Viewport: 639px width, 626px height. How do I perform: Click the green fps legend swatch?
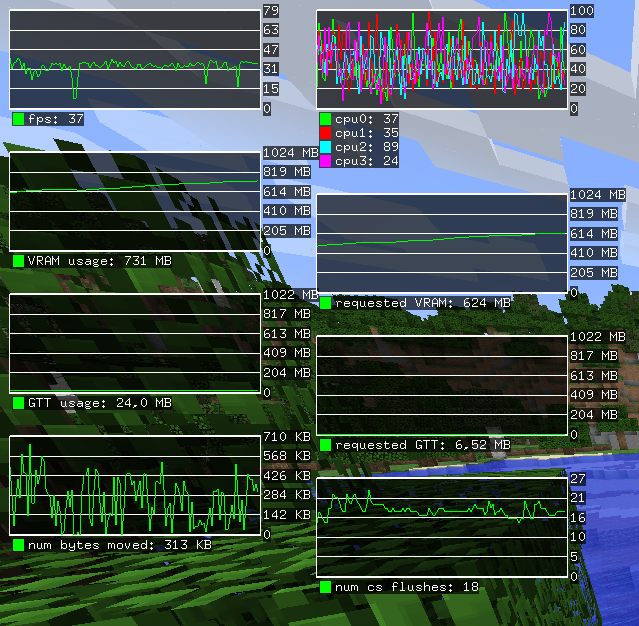19,119
